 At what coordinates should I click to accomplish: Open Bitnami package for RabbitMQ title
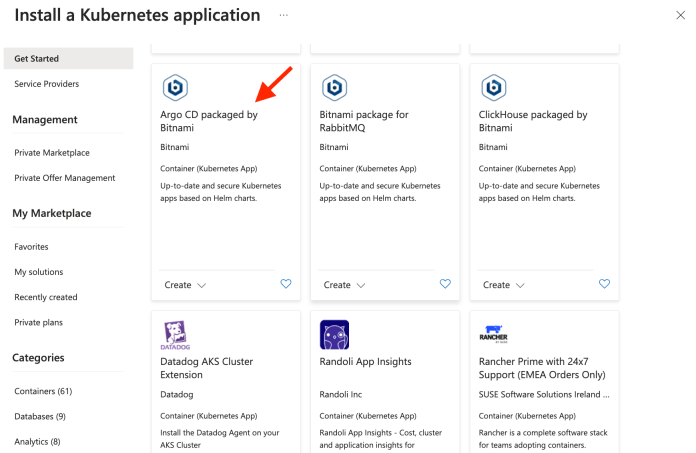pyautogui.click(x=364, y=121)
